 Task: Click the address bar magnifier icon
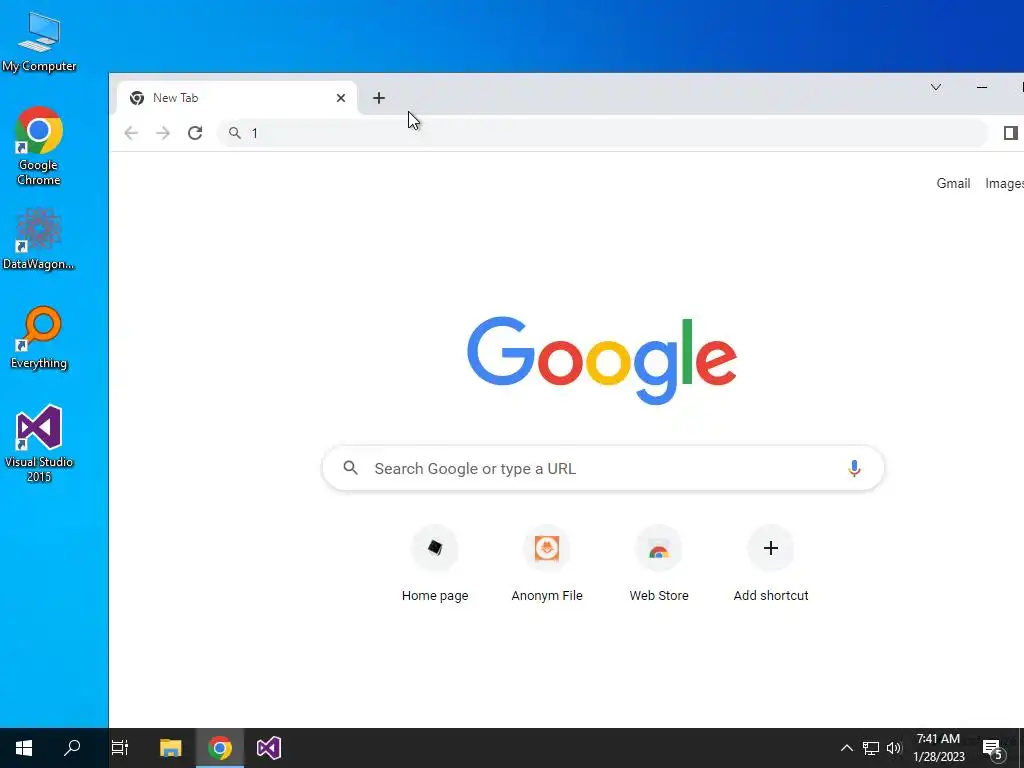coord(234,133)
